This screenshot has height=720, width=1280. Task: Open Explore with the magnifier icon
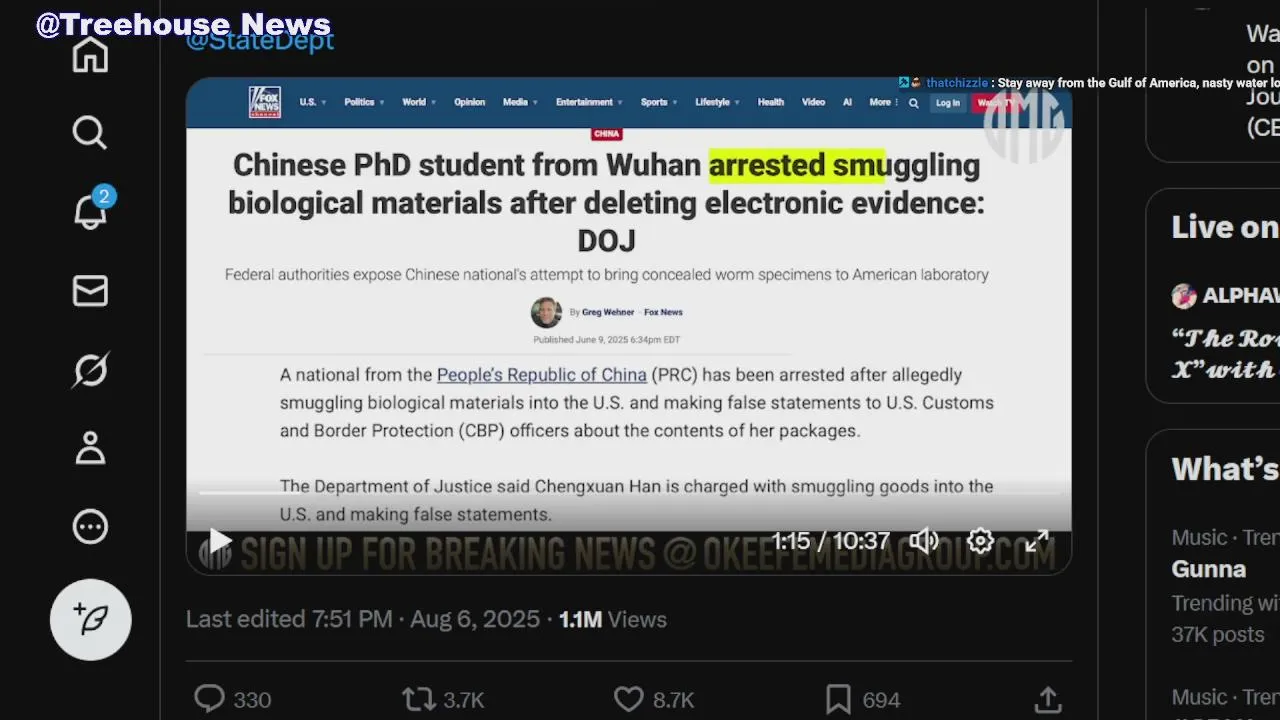pyautogui.click(x=90, y=132)
